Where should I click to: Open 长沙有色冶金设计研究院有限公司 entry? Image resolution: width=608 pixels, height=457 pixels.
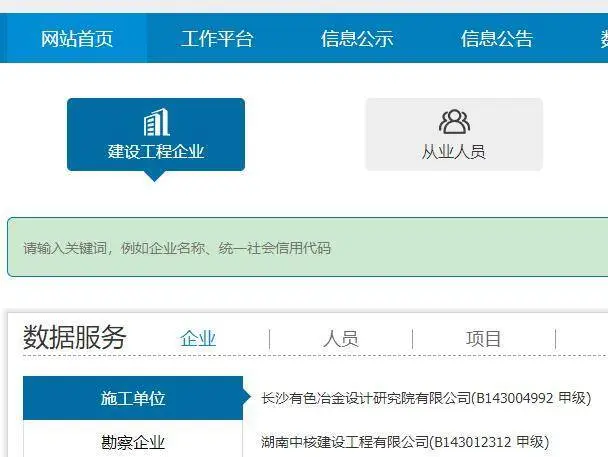coord(426,398)
